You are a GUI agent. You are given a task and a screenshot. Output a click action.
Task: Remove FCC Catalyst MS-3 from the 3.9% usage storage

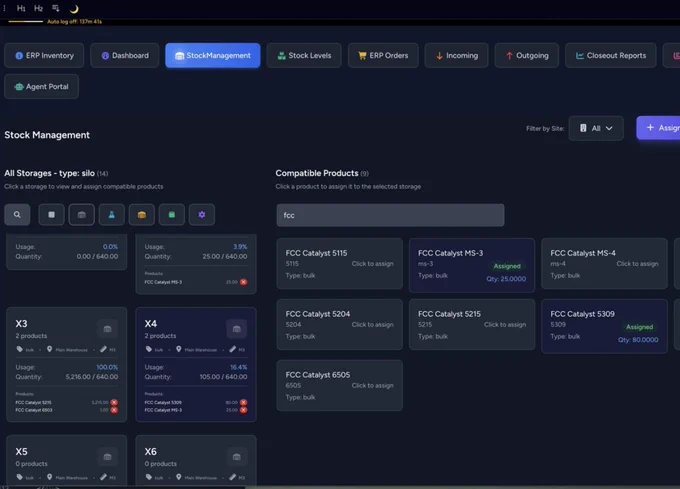tap(243, 282)
